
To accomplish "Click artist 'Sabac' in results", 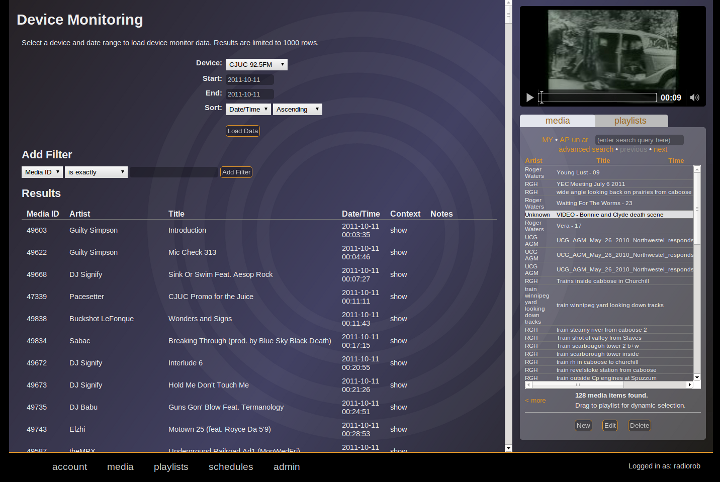I will [80, 341].
